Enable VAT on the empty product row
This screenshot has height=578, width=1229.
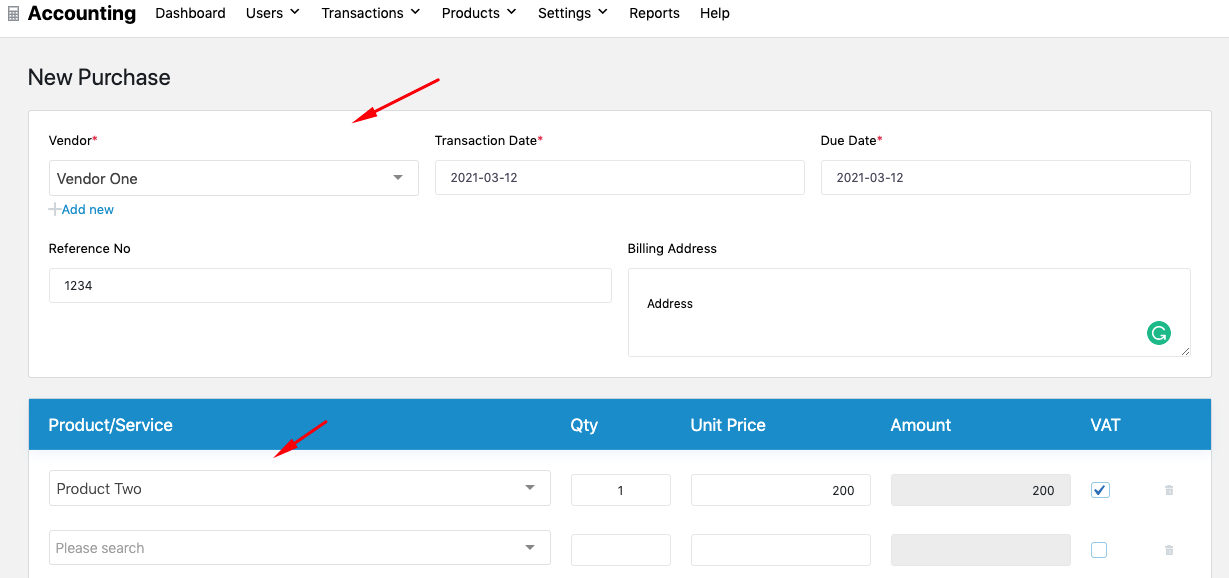point(1099,549)
